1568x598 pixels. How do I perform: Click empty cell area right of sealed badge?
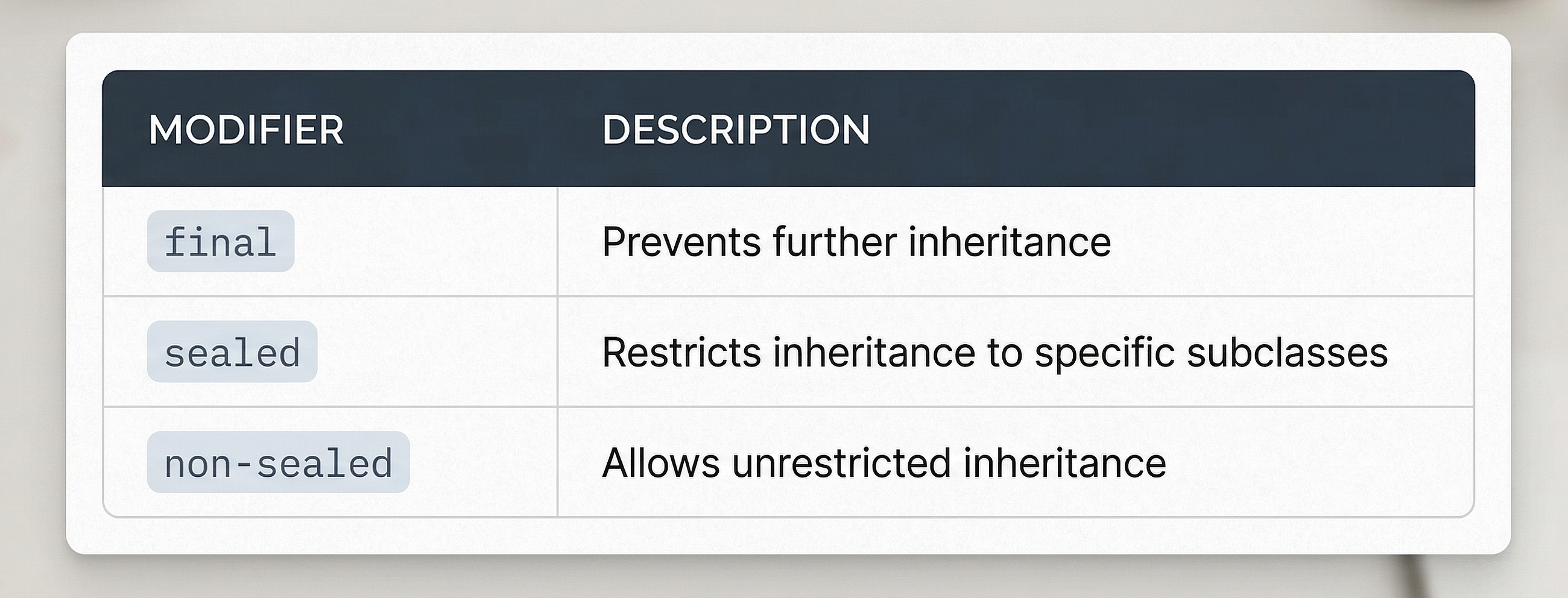click(437, 351)
